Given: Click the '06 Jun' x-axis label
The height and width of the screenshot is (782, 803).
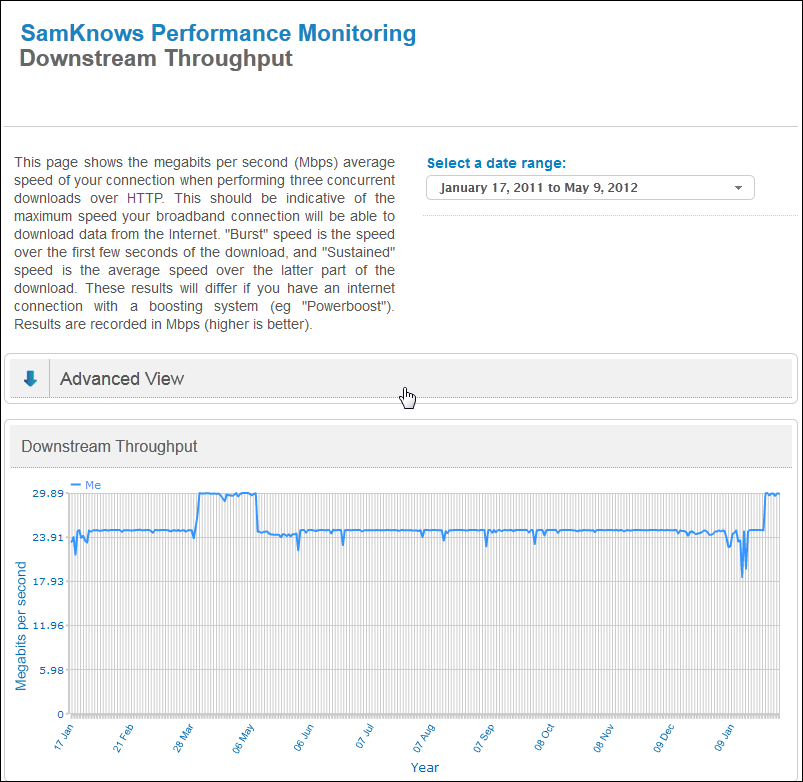Looking at the screenshot, I should (x=304, y=737).
